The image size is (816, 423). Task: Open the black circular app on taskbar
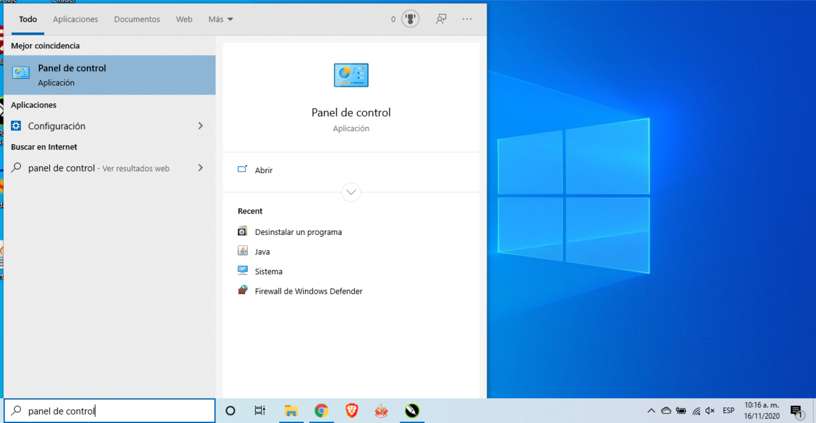412,411
